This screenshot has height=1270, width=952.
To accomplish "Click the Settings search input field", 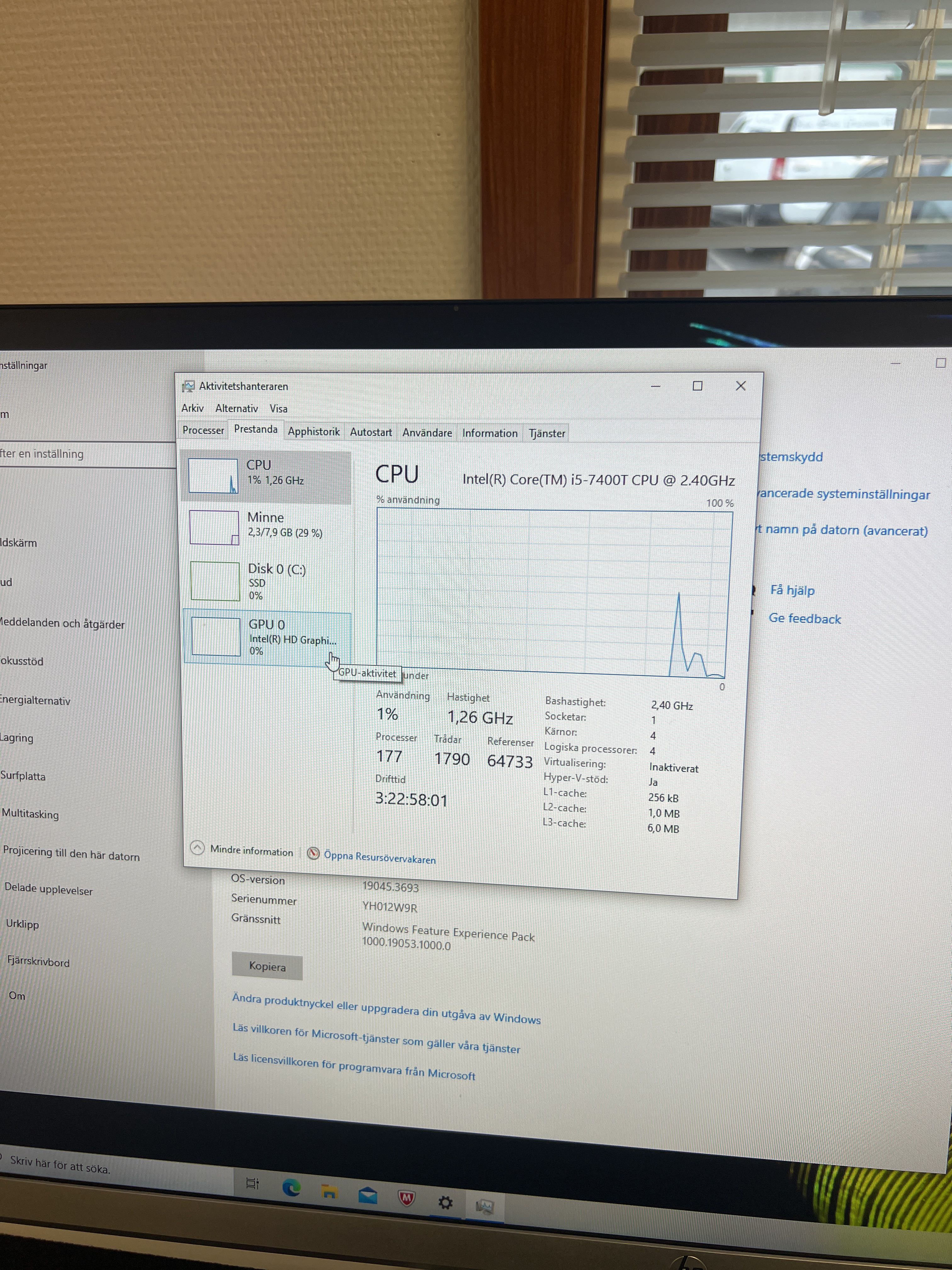I will point(88,454).
